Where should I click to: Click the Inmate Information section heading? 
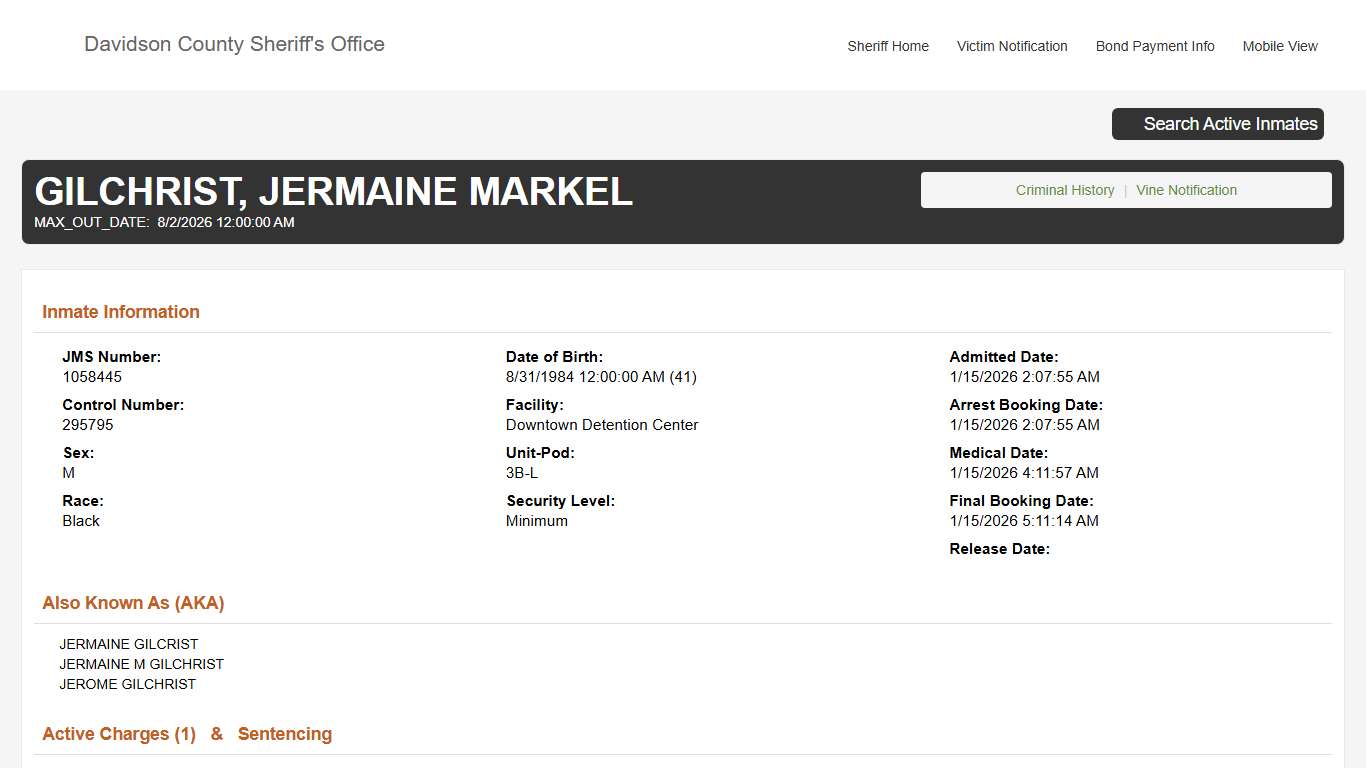pos(120,311)
